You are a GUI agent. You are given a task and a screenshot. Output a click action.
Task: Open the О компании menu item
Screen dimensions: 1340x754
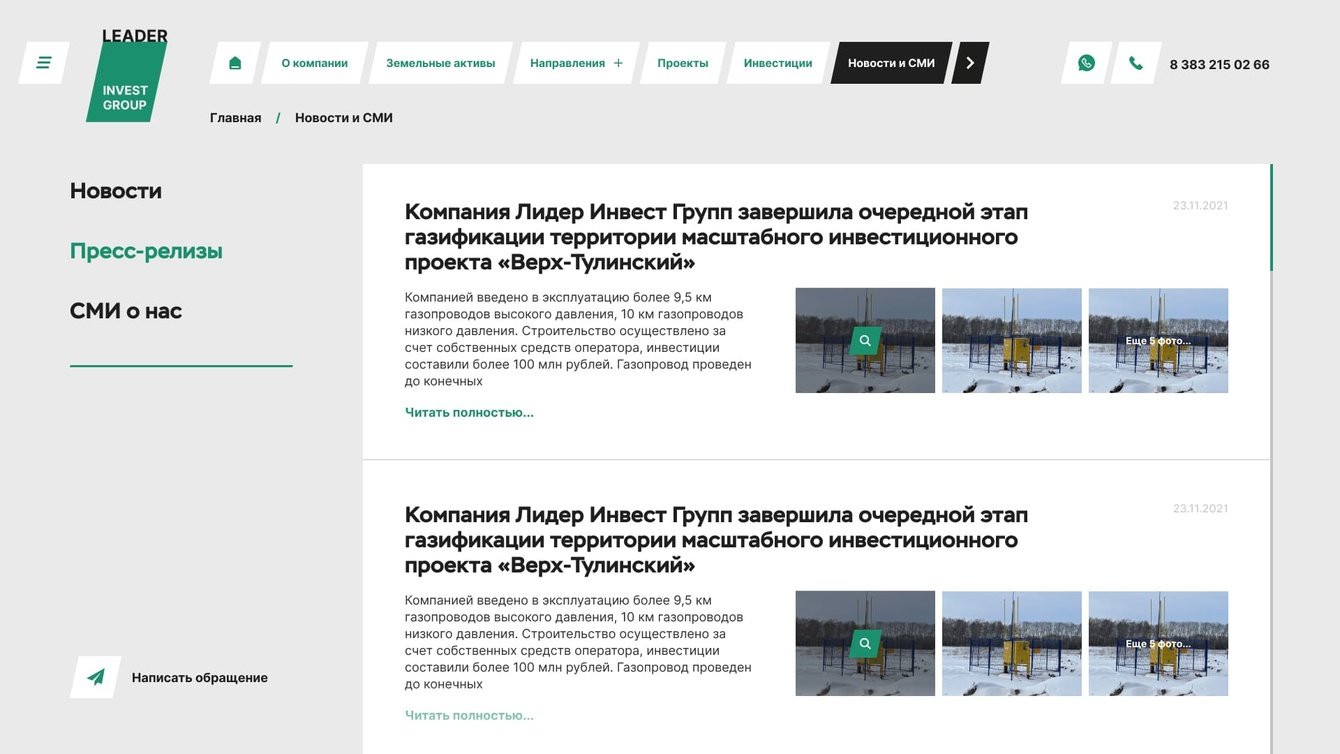pyautogui.click(x=315, y=63)
